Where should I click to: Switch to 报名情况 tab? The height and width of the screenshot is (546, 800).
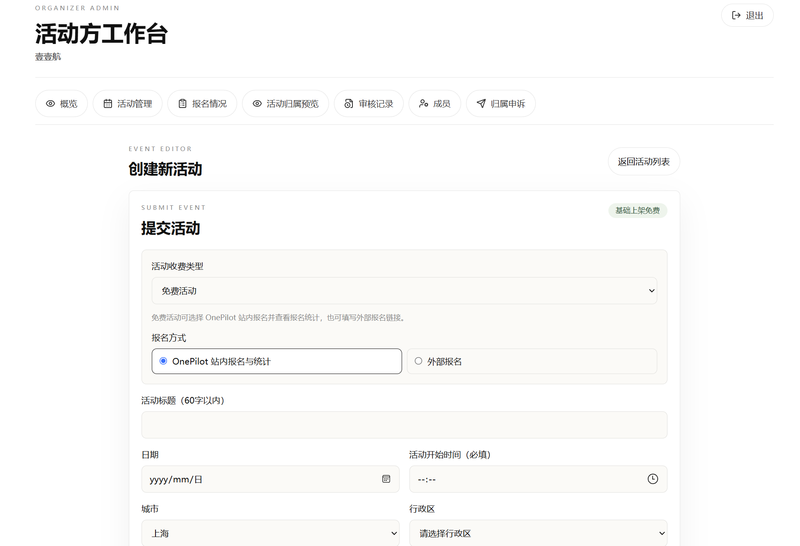coord(202,104)
